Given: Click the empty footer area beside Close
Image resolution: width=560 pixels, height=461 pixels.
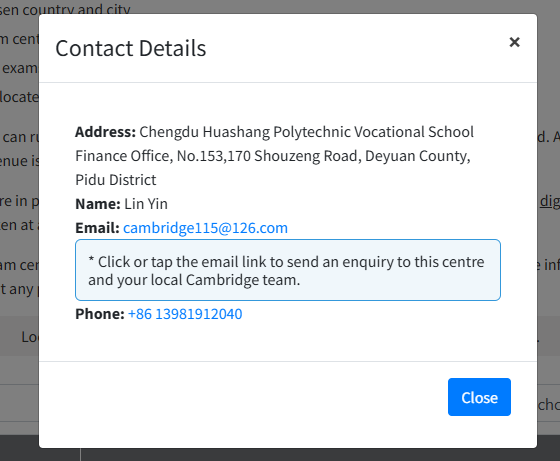Looking at the screenshot, I should tap(243, 397).
